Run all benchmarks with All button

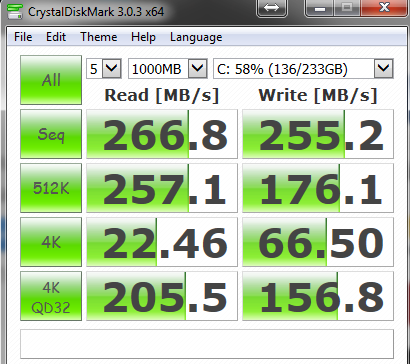51,80
